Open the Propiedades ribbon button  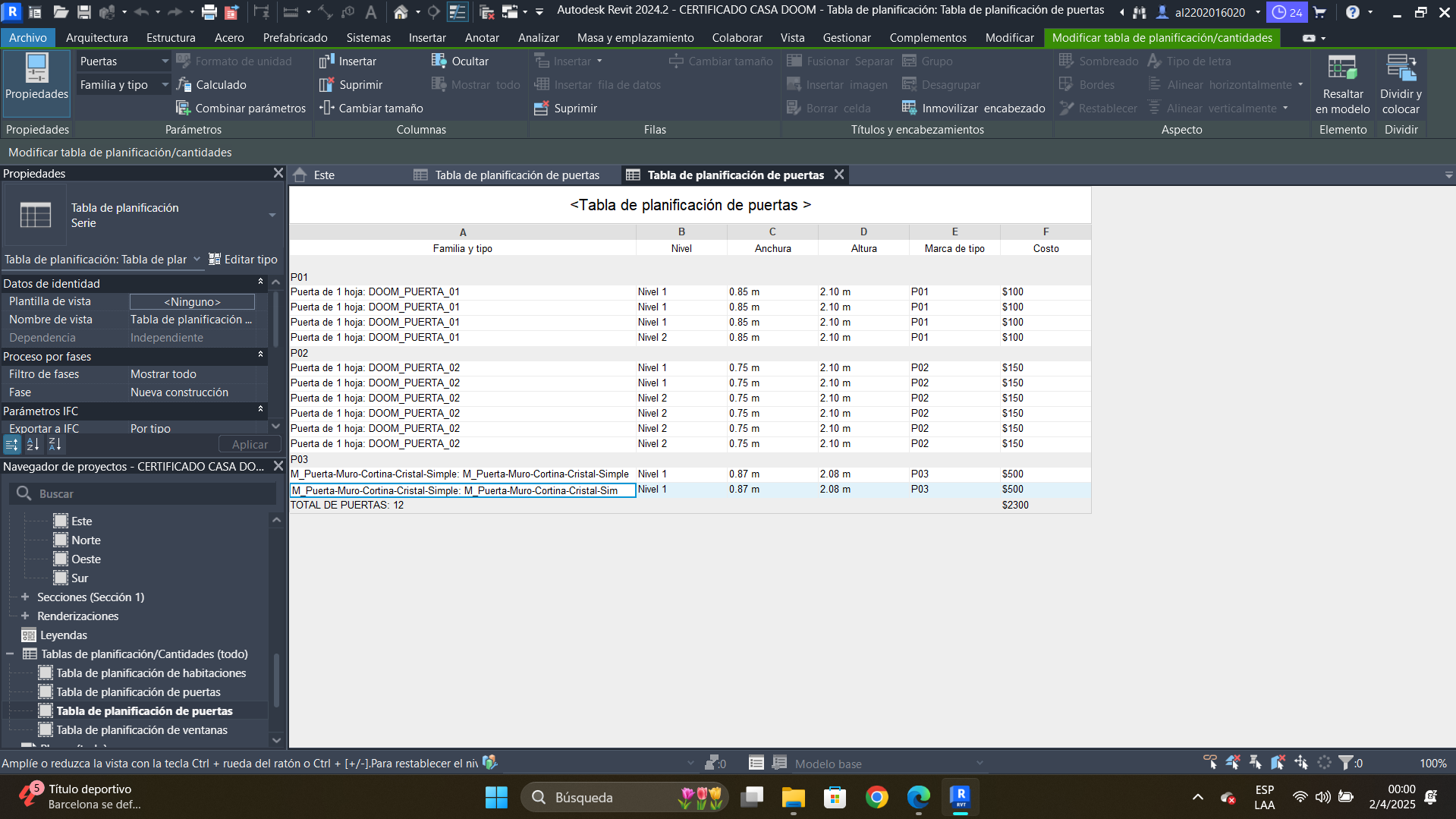[x=36, y=83]
